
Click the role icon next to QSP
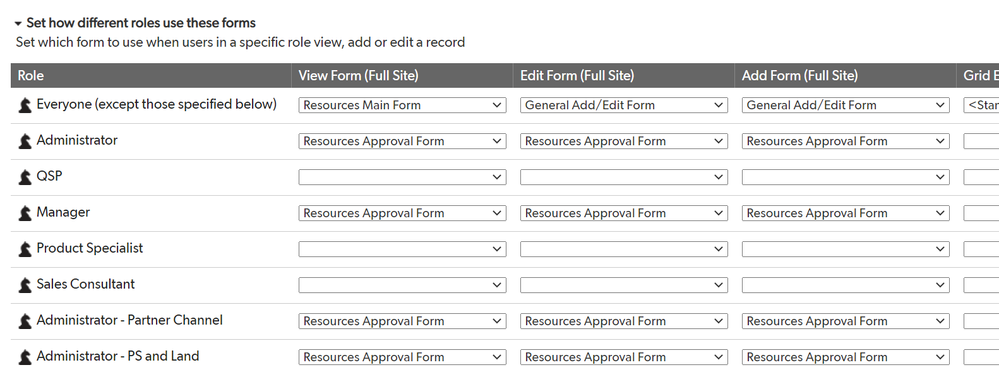tap(25, 177)
